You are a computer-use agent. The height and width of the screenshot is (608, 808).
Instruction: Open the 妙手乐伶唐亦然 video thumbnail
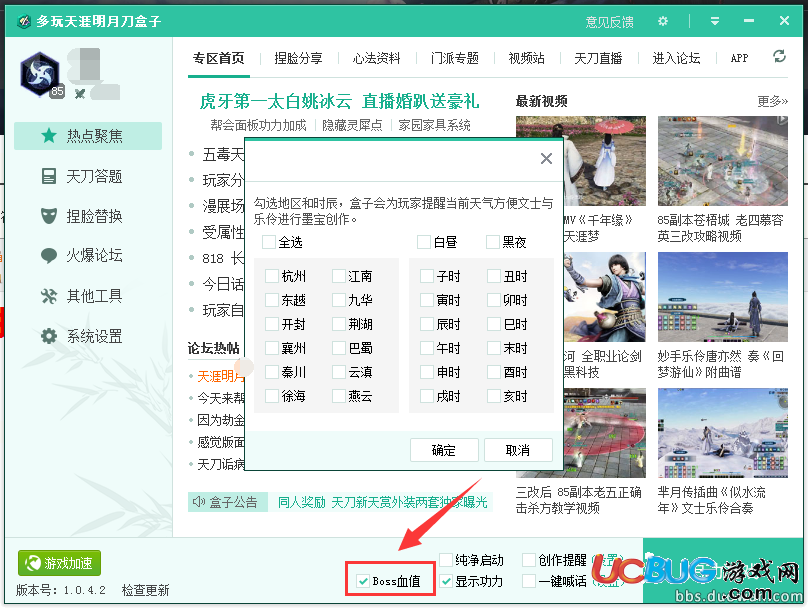[722, 297]
